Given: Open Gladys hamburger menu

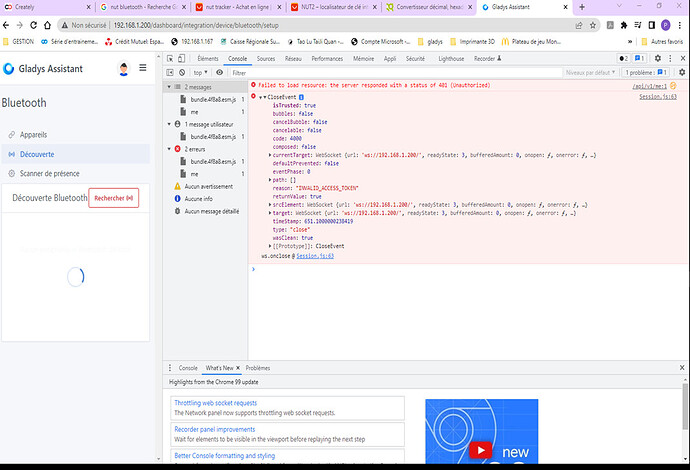Looking at the screenshot, I should (143, 68).
